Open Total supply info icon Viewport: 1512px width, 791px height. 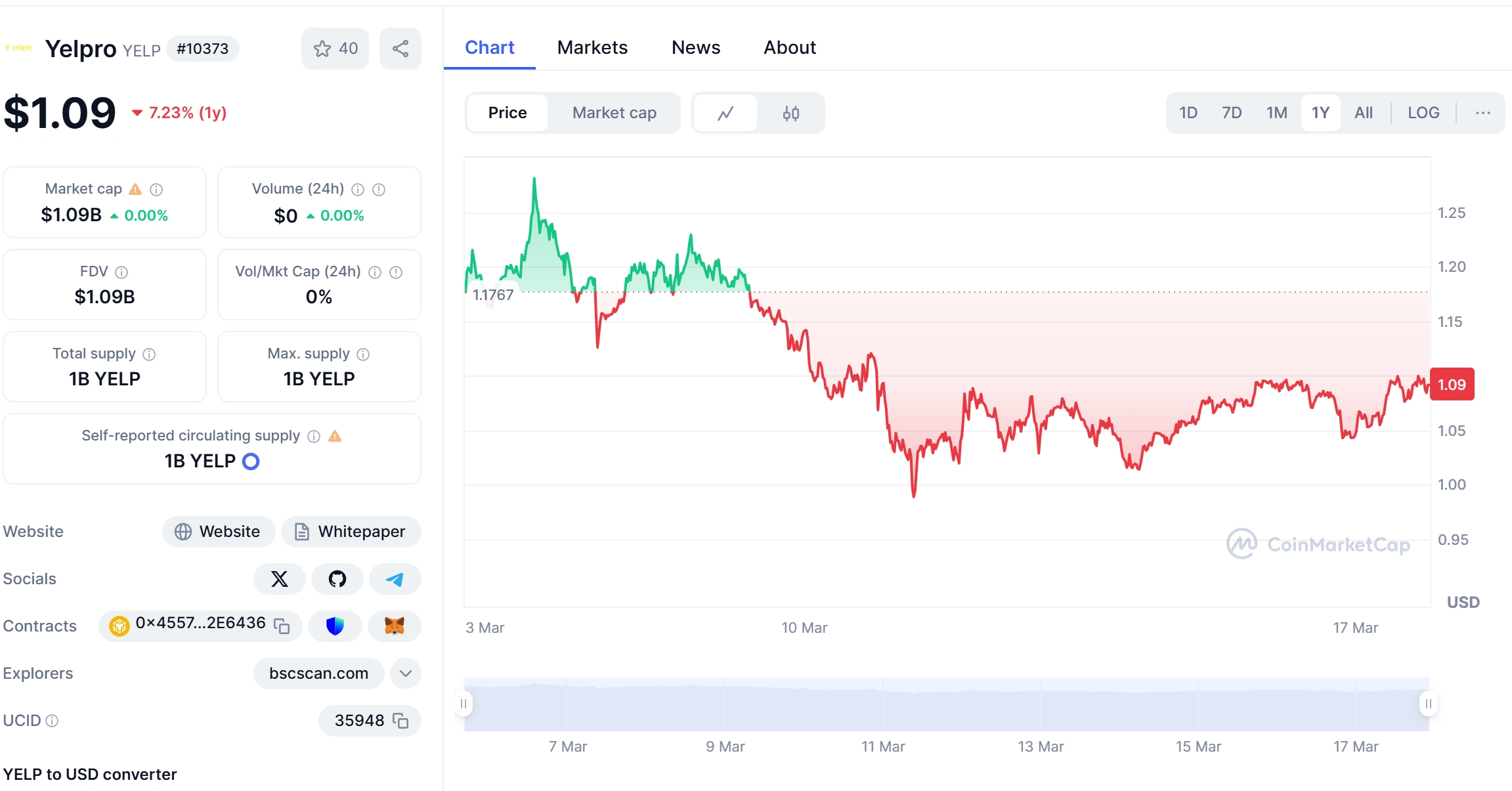tap(149, 354)
